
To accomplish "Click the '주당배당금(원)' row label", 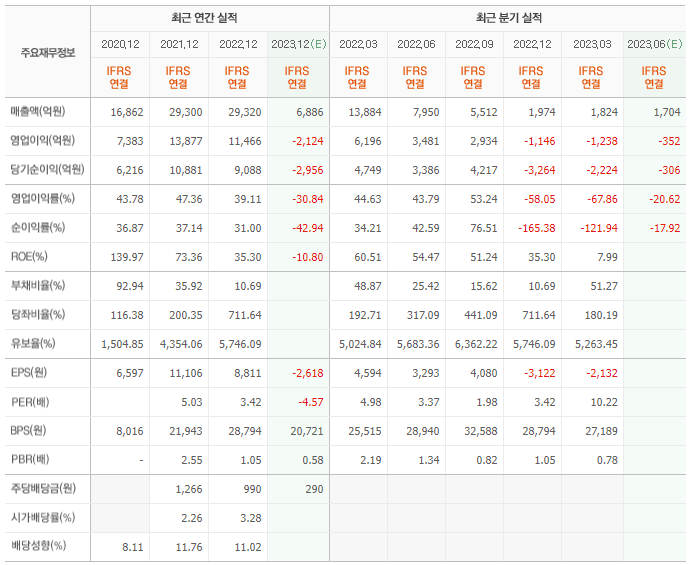I will tap(43, 488).
